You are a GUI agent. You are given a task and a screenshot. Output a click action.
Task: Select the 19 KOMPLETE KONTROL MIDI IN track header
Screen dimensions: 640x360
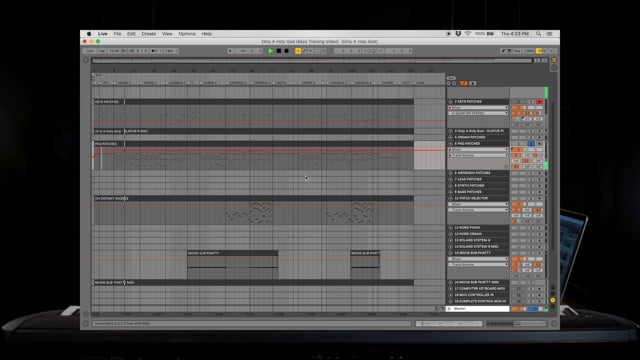pos(479,301)
